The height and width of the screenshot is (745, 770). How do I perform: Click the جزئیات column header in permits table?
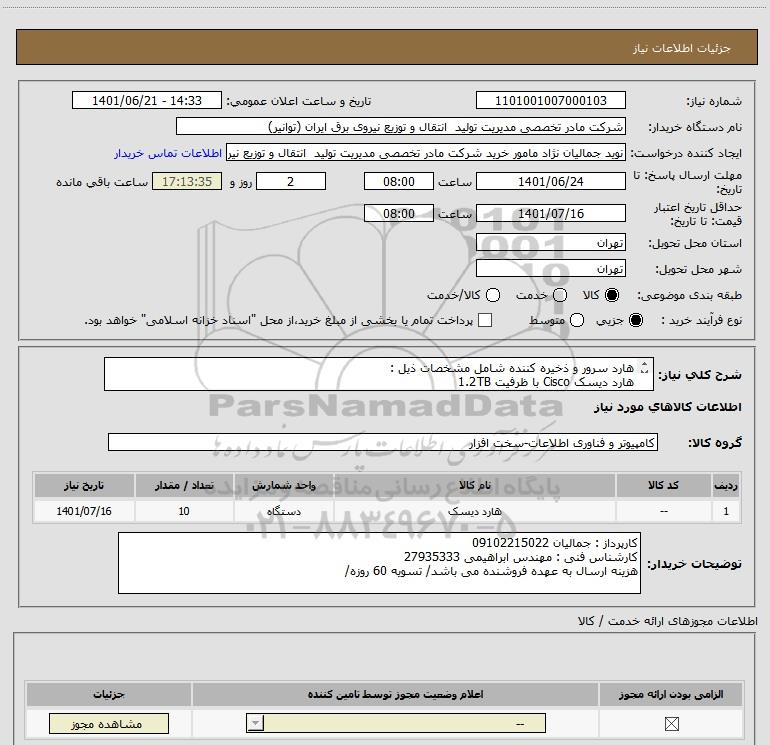pyautogui.click(x=109, y=694)
